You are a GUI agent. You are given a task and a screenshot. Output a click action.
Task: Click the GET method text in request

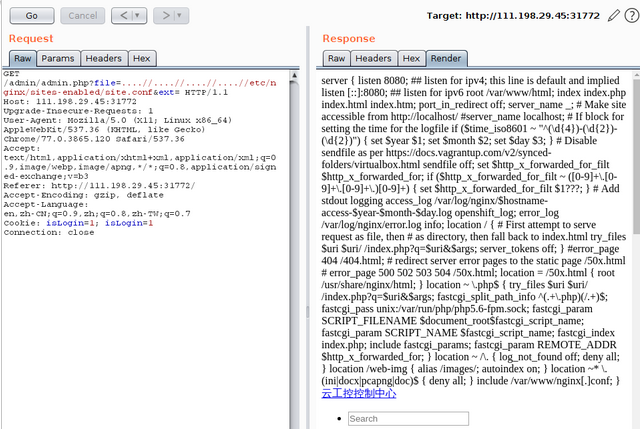point(11,74)
